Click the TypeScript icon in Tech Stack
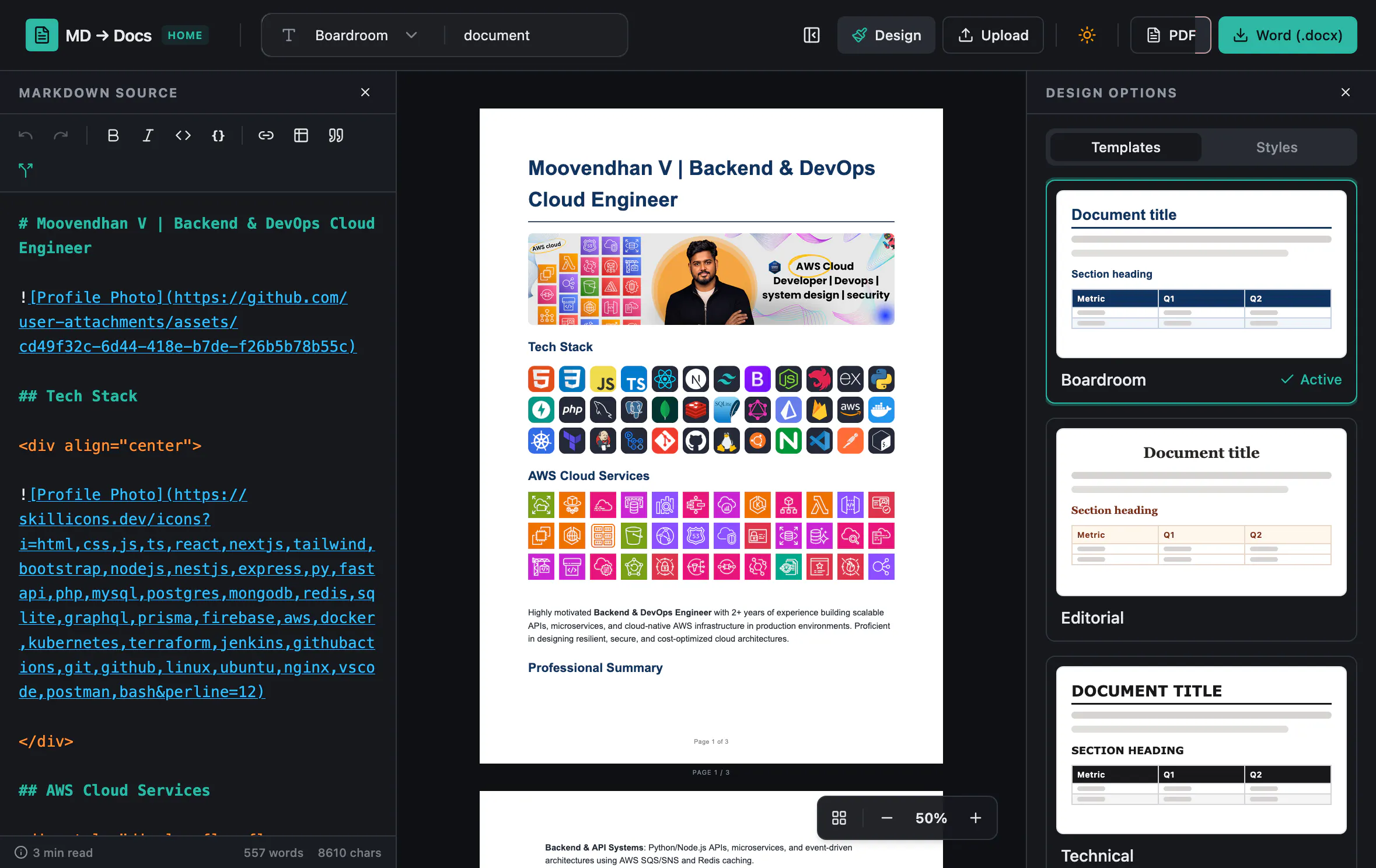 634,379
